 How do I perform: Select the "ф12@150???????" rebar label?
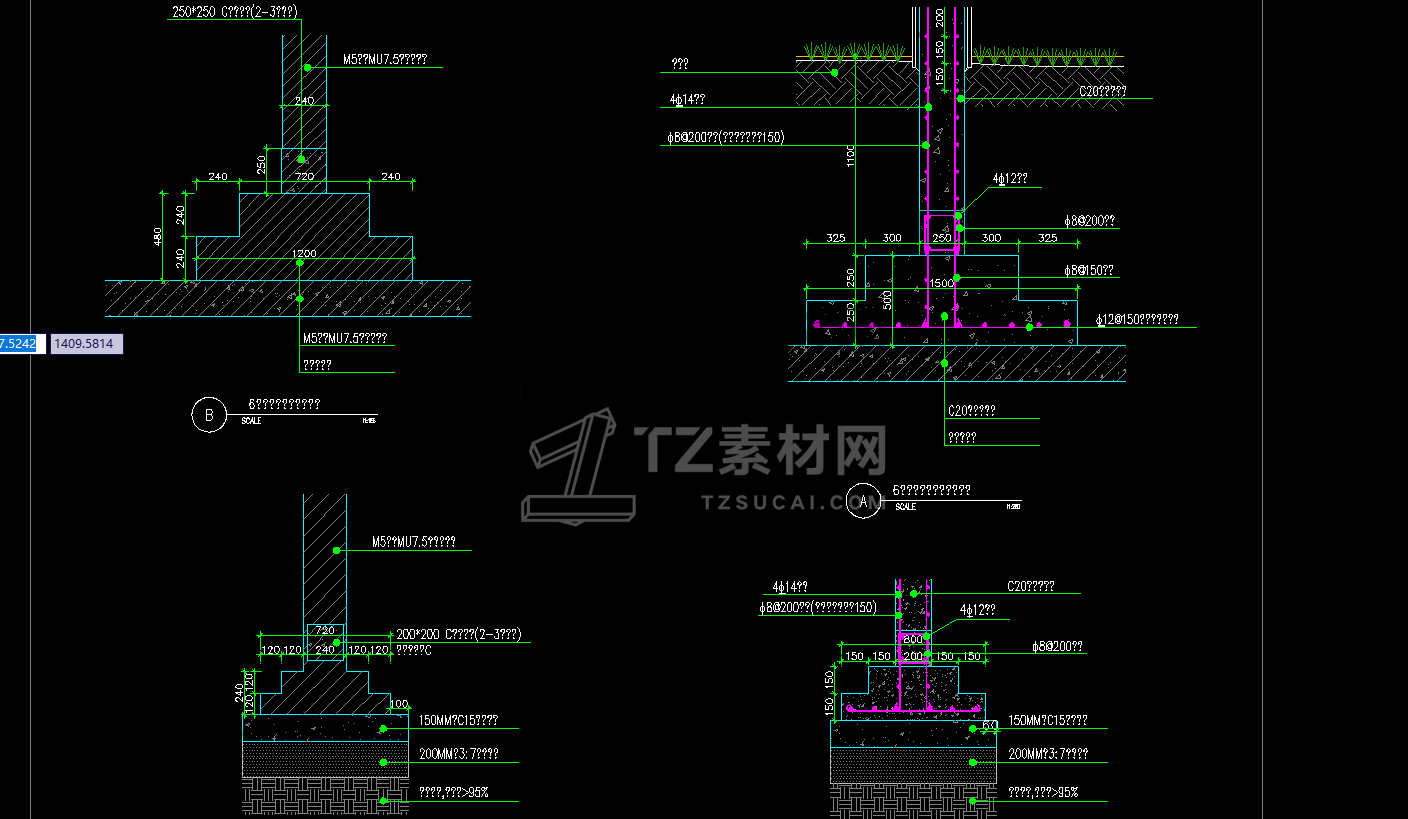click(x=1137, y=320)
